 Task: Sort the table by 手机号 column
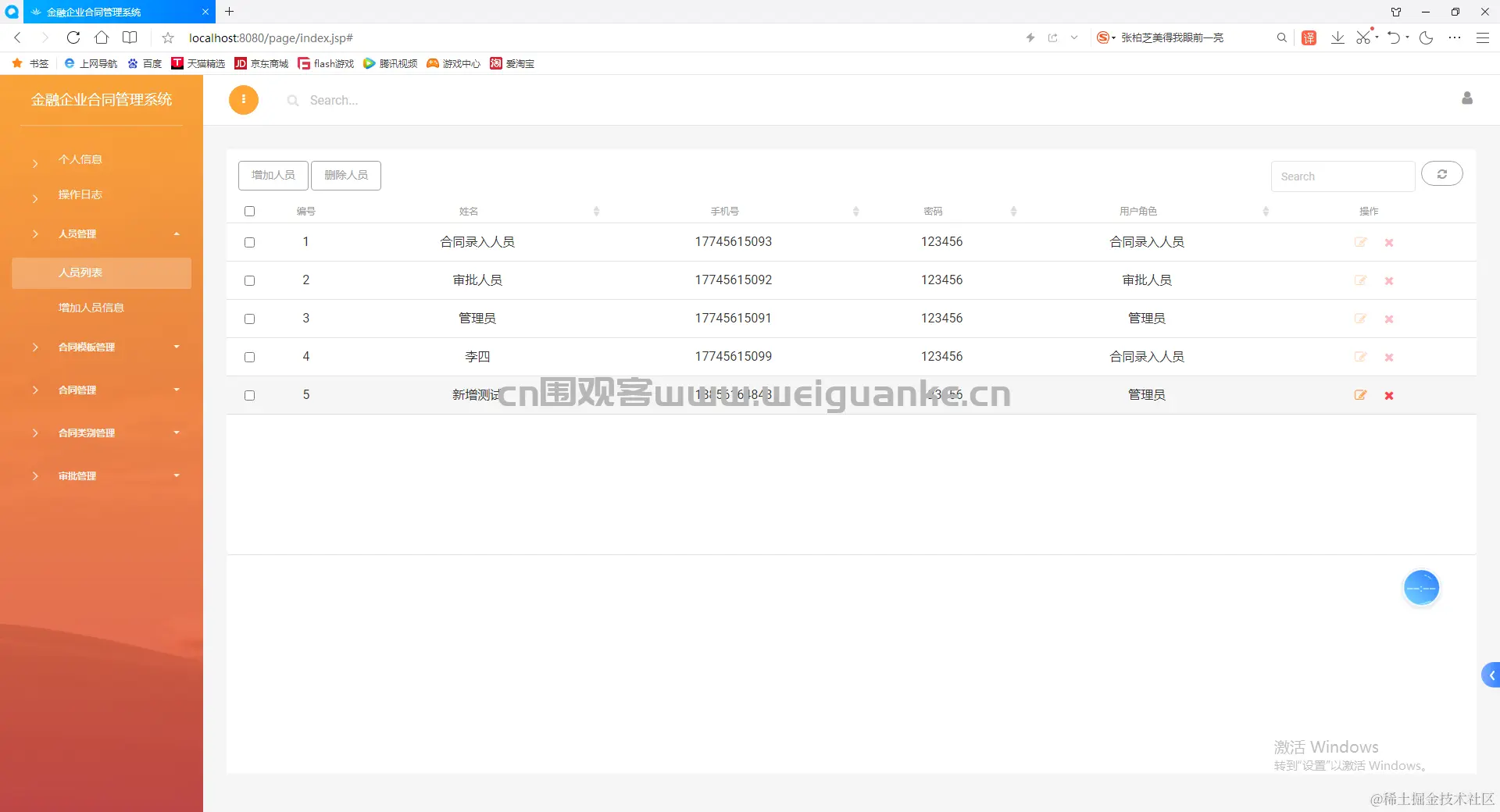tap(855, 212)
